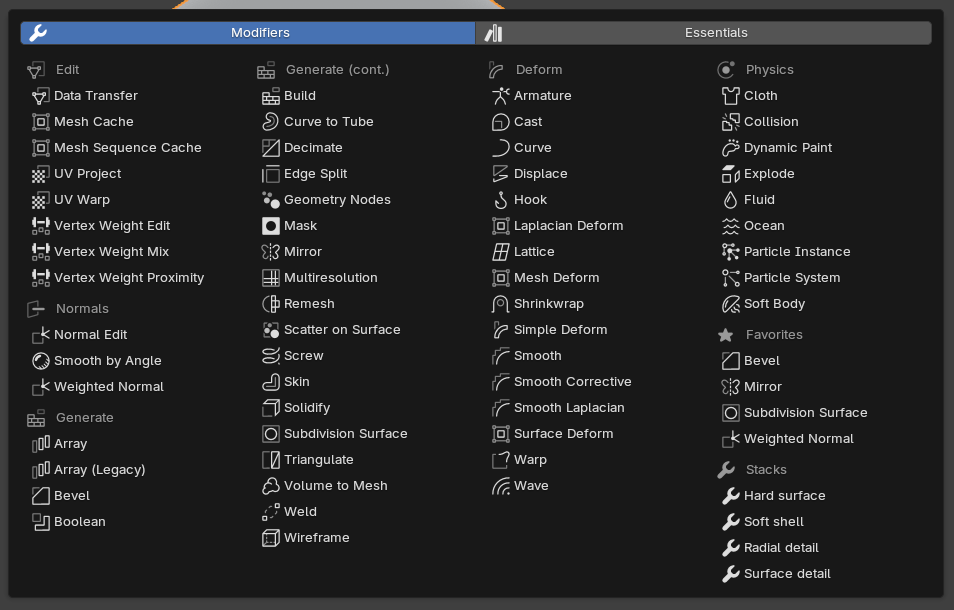The width and height of the screenshot is (954, 610).
Task: Click the Remesh modifier icon
Action: click(x=270, y=303)
